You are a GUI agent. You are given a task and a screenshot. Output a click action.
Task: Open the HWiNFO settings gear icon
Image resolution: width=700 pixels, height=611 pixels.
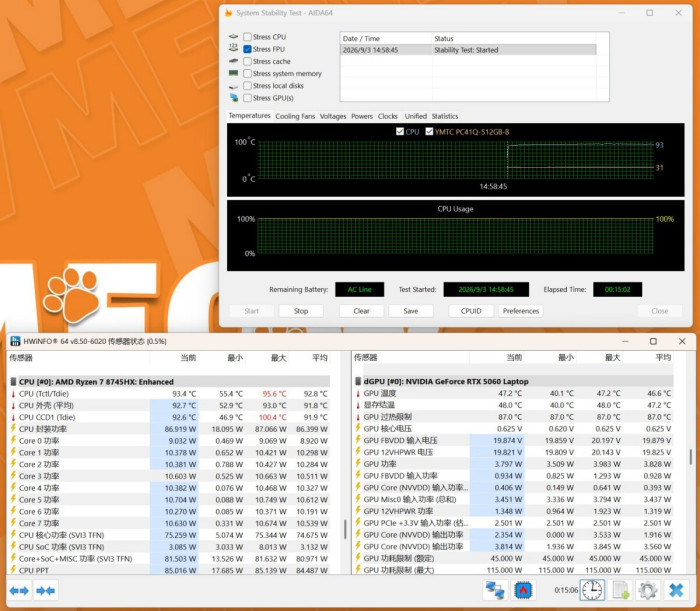648,590
